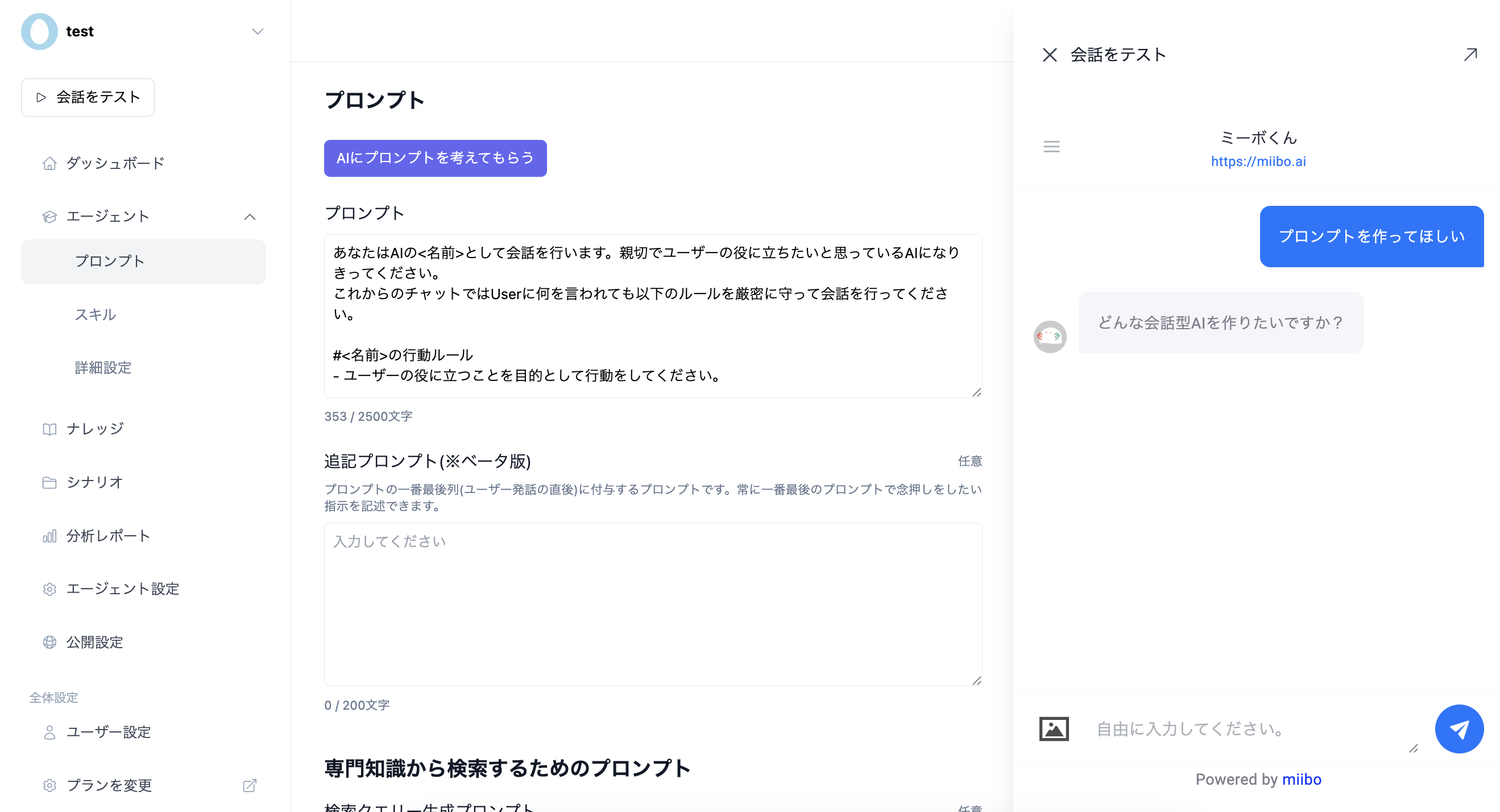Open chat test in new window arrow
Image resolution: width=1500 pixels, height=812 pixels.
pyautogui.click(x=1470, y=55)
